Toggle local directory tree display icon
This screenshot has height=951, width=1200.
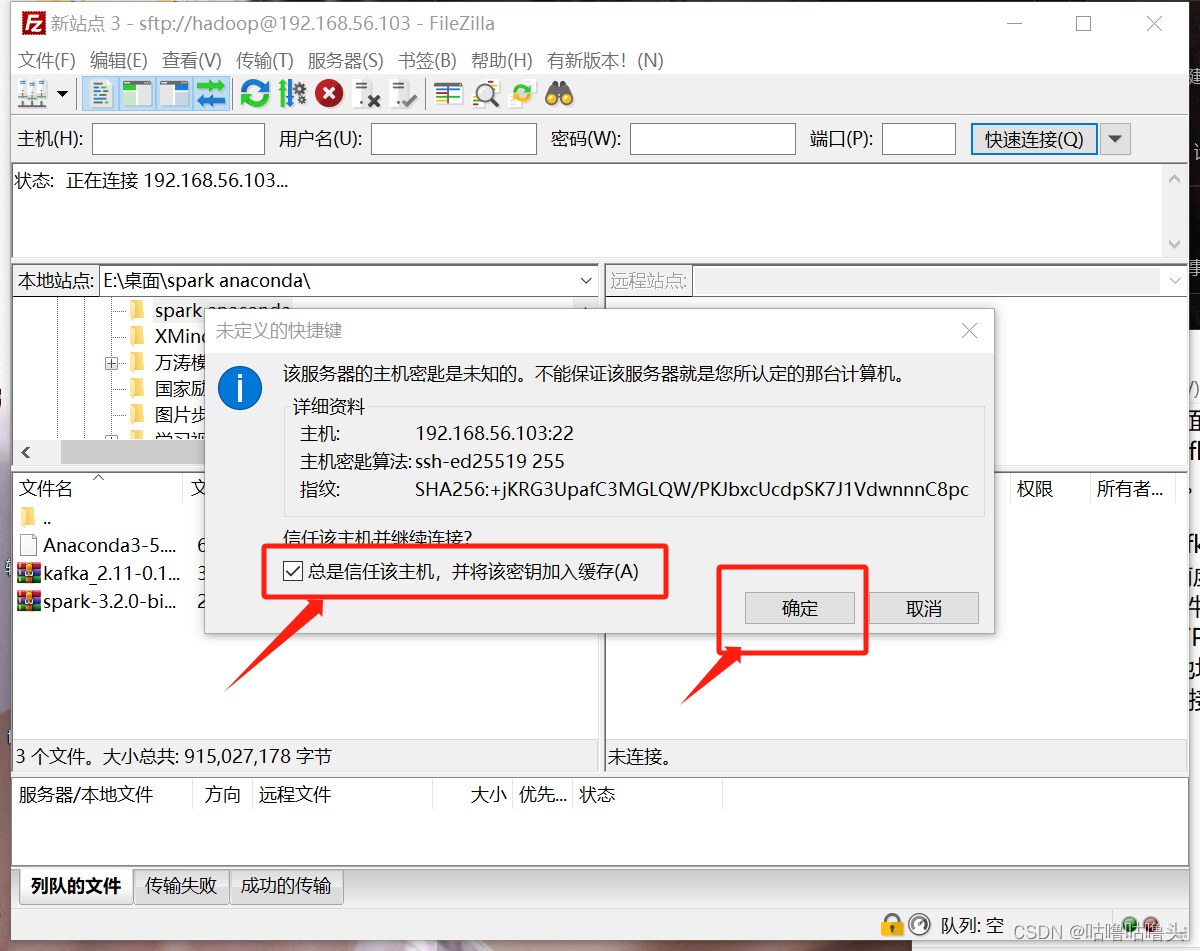(x=136, y=95)
